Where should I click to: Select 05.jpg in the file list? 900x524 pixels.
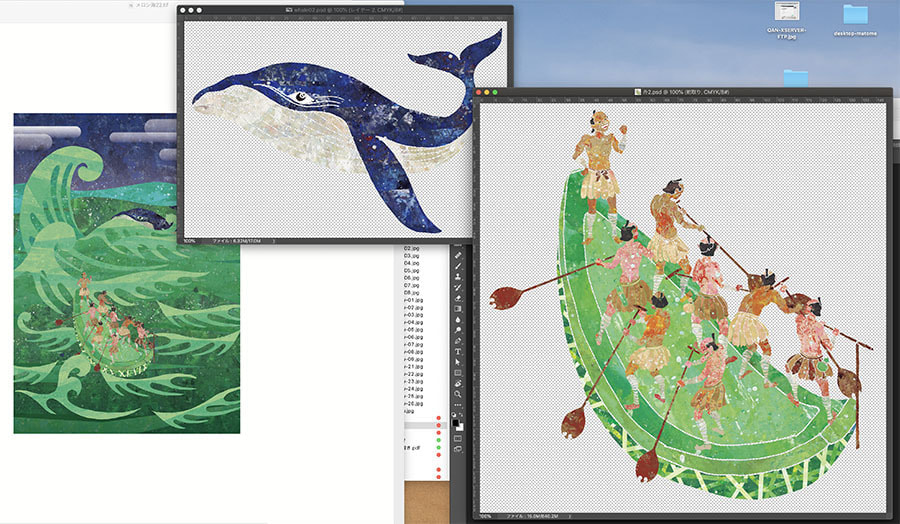[412, 270]
